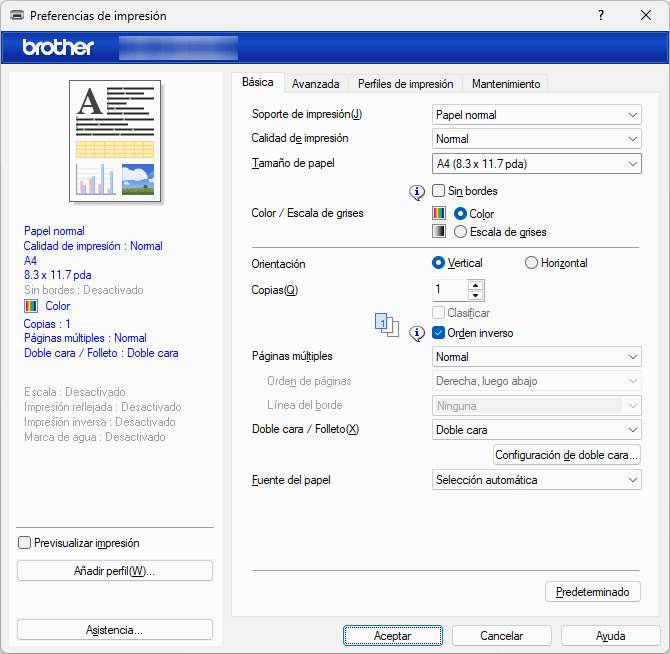Click the page preview thumbnail

tap(115, 140)
